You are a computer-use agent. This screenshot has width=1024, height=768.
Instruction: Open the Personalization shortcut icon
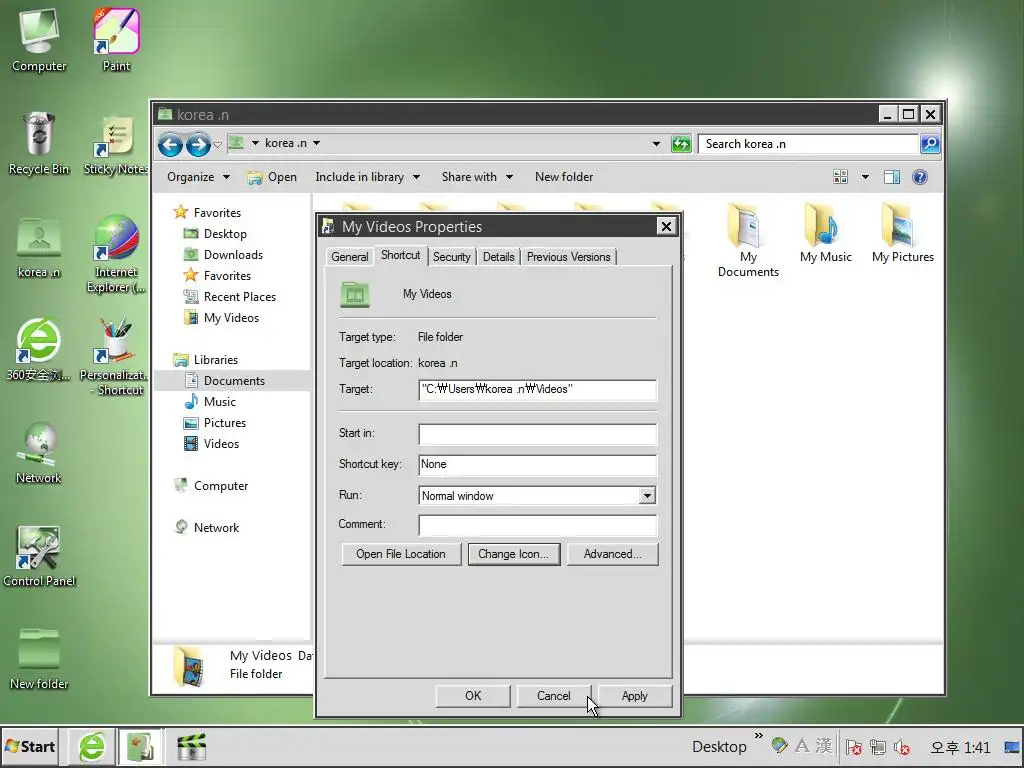tap(116, 357)
